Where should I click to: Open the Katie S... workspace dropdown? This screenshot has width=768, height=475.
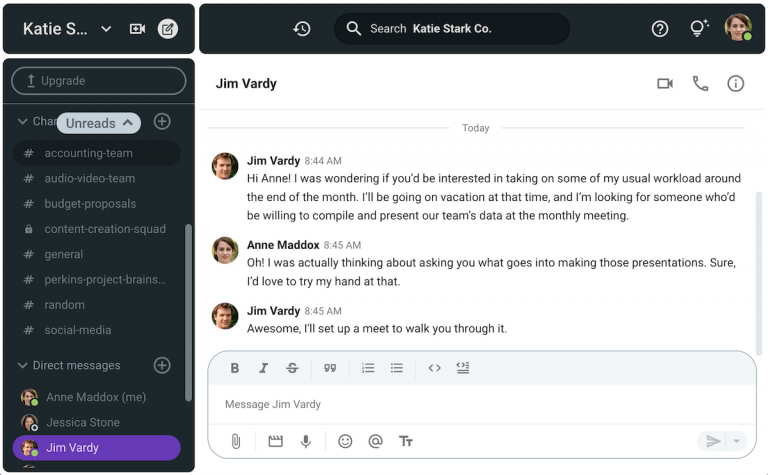click(106, 29)
